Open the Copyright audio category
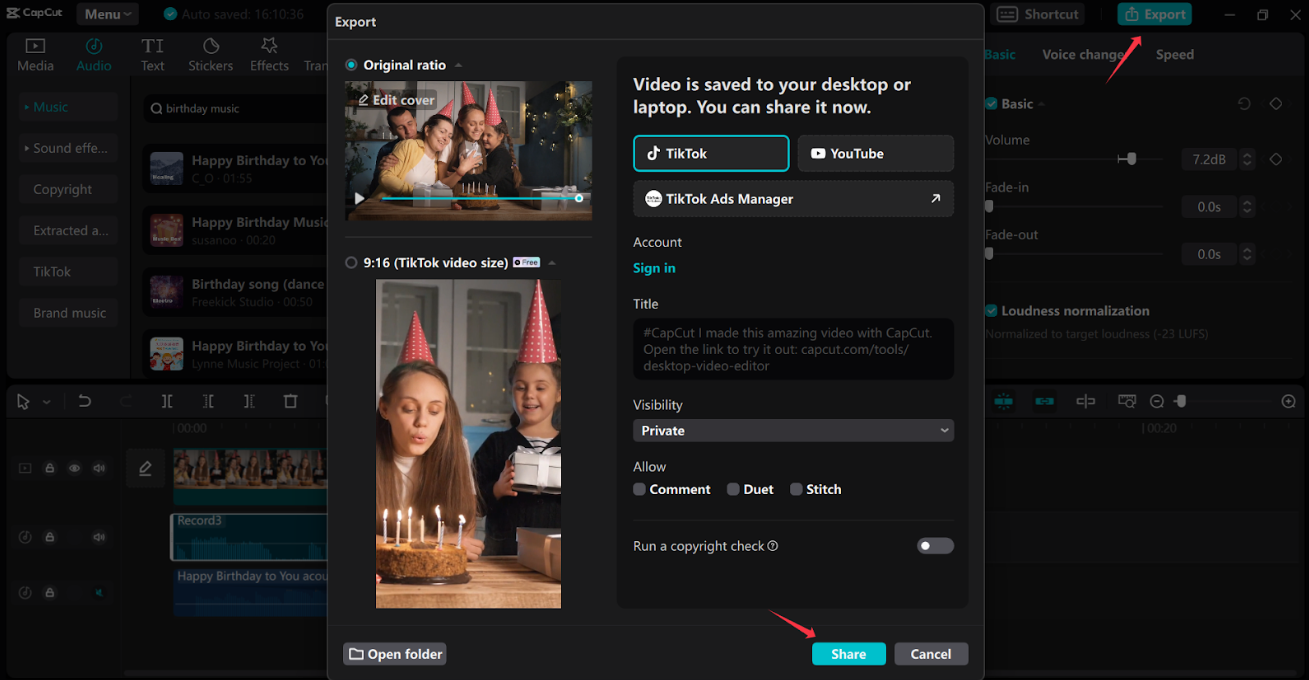This screenshot has height=680, width=1309. [68, 189]
